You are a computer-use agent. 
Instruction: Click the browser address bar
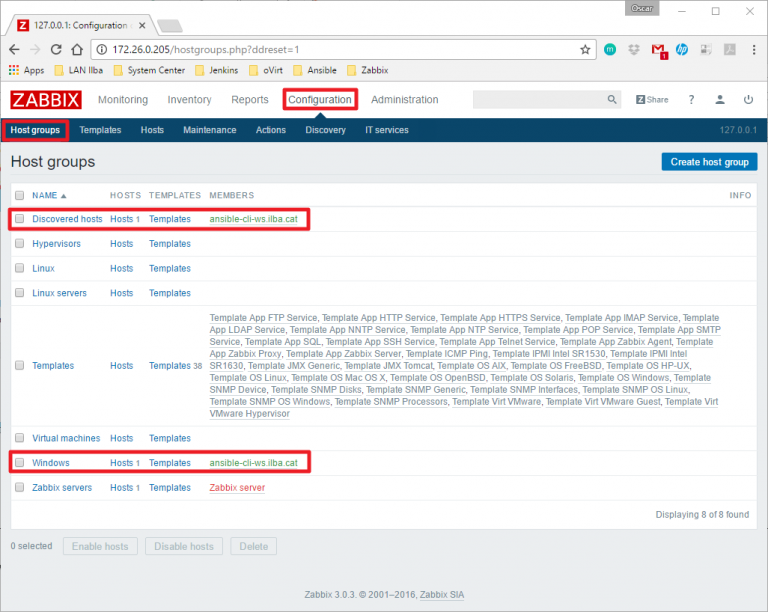(x=343, y=49)
